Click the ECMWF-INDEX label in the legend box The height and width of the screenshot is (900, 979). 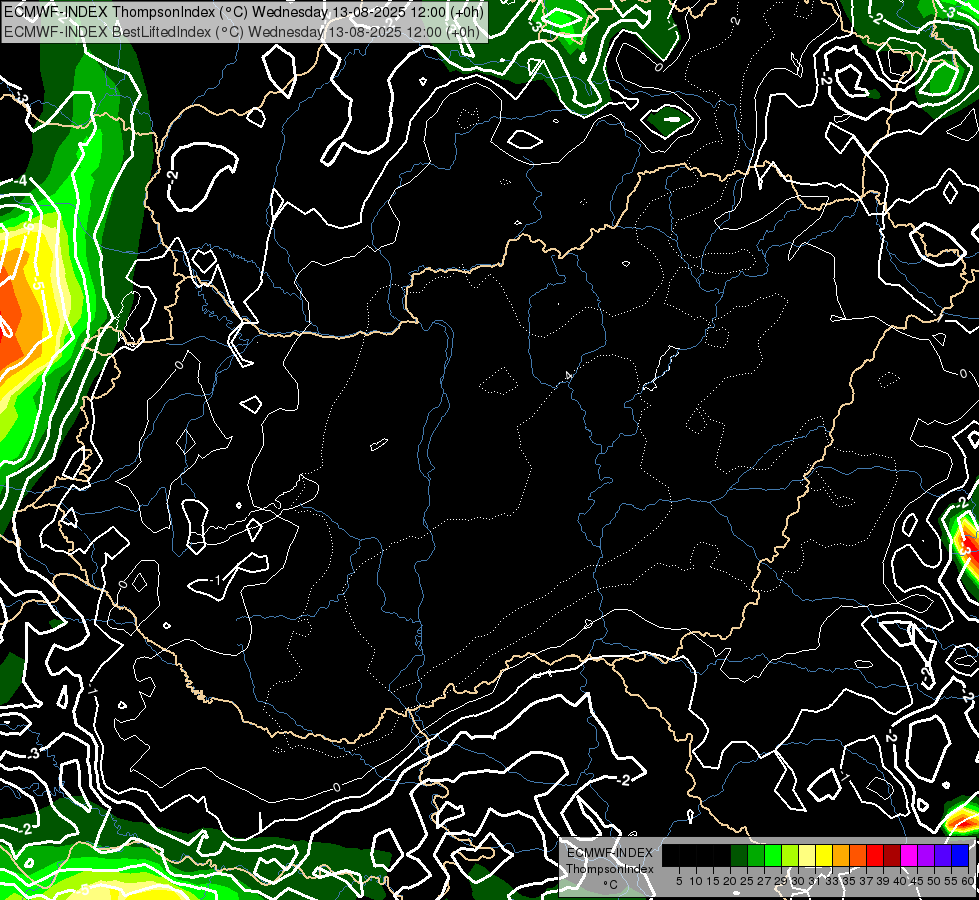(x=609, y=853)
